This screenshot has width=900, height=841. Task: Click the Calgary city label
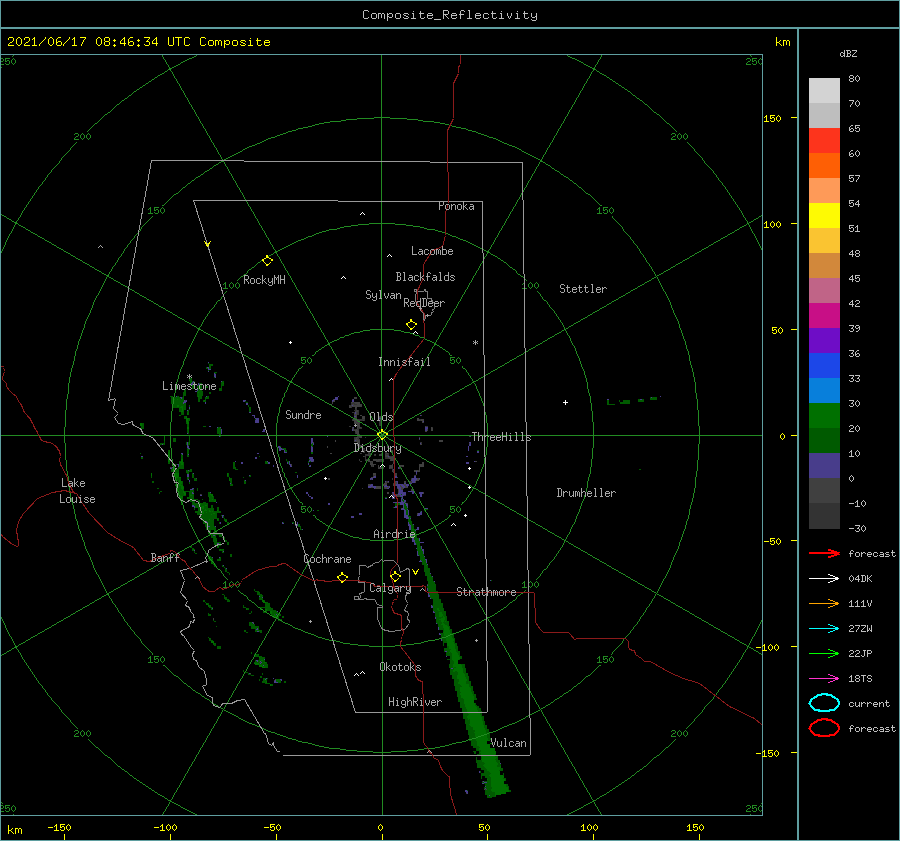click(390, 588)
